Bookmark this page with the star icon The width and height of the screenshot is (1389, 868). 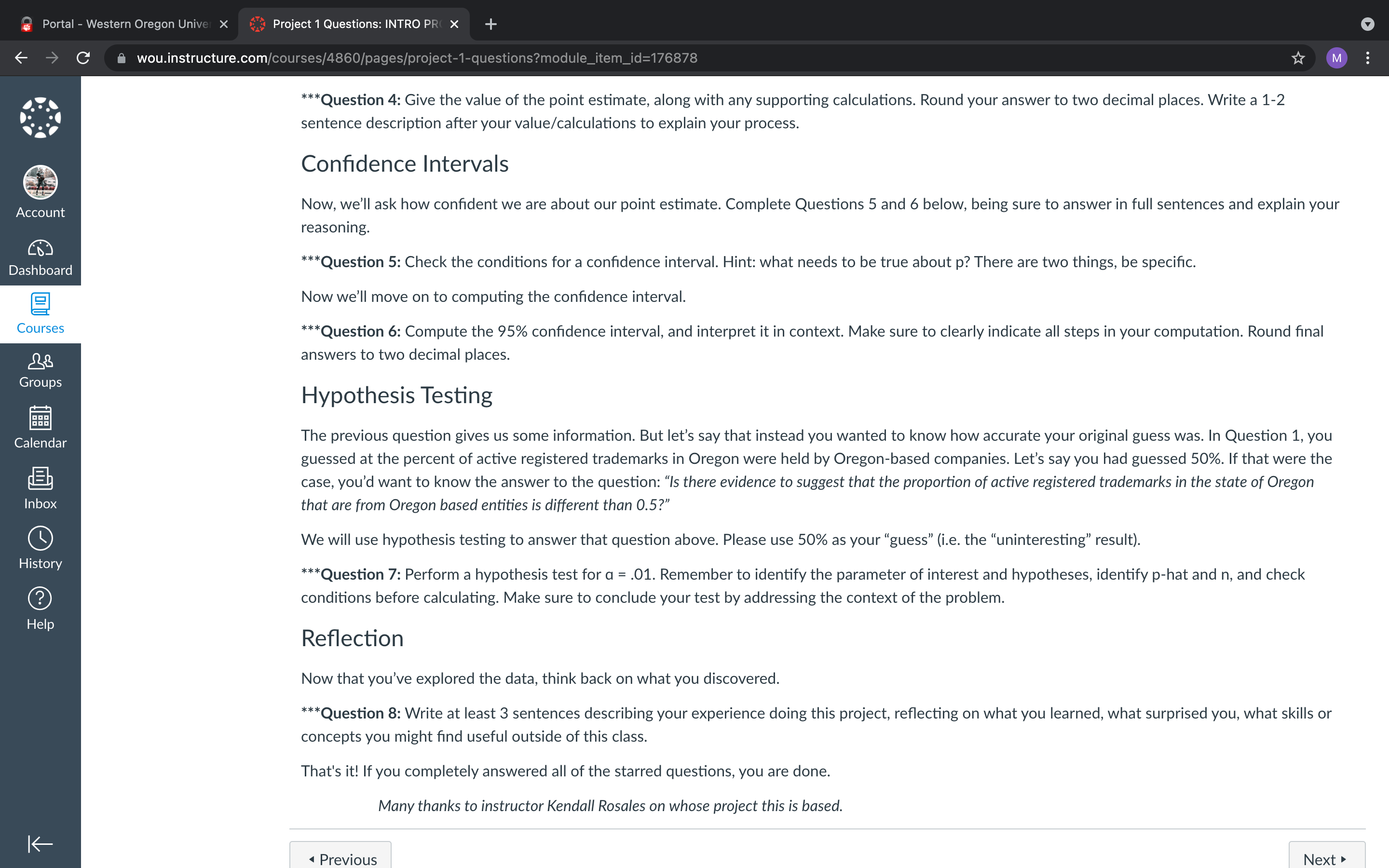(1298, 58)
